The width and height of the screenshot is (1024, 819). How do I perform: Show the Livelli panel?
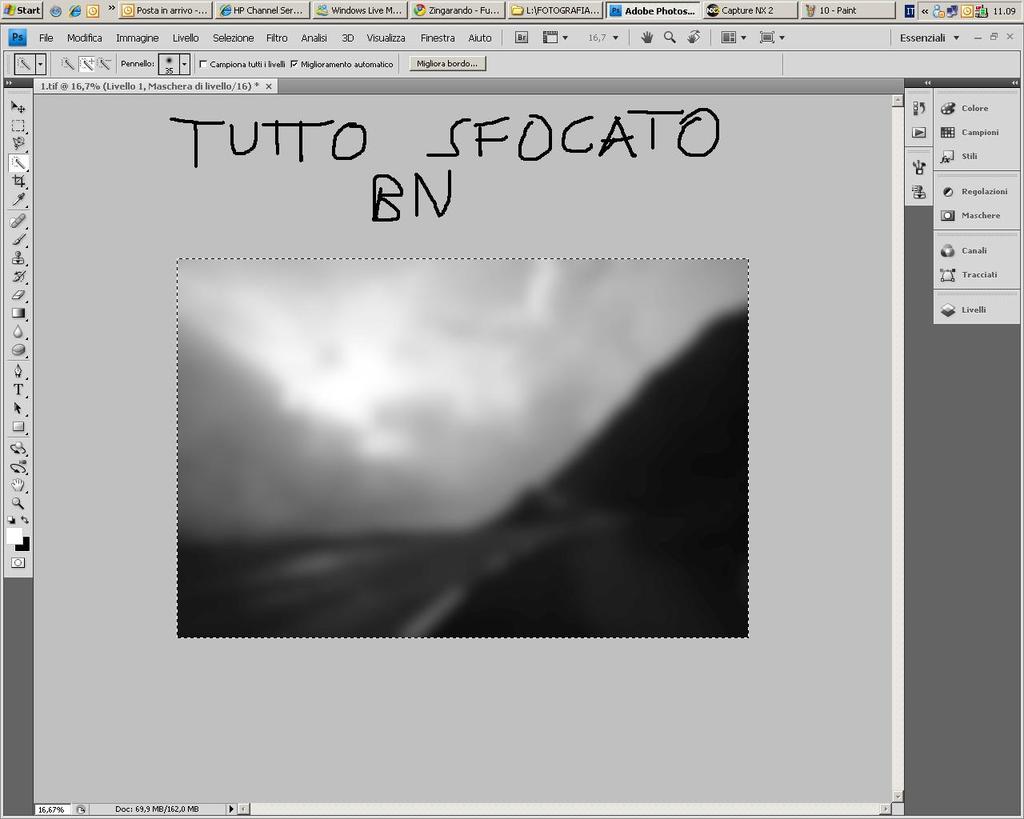point(973,310)
